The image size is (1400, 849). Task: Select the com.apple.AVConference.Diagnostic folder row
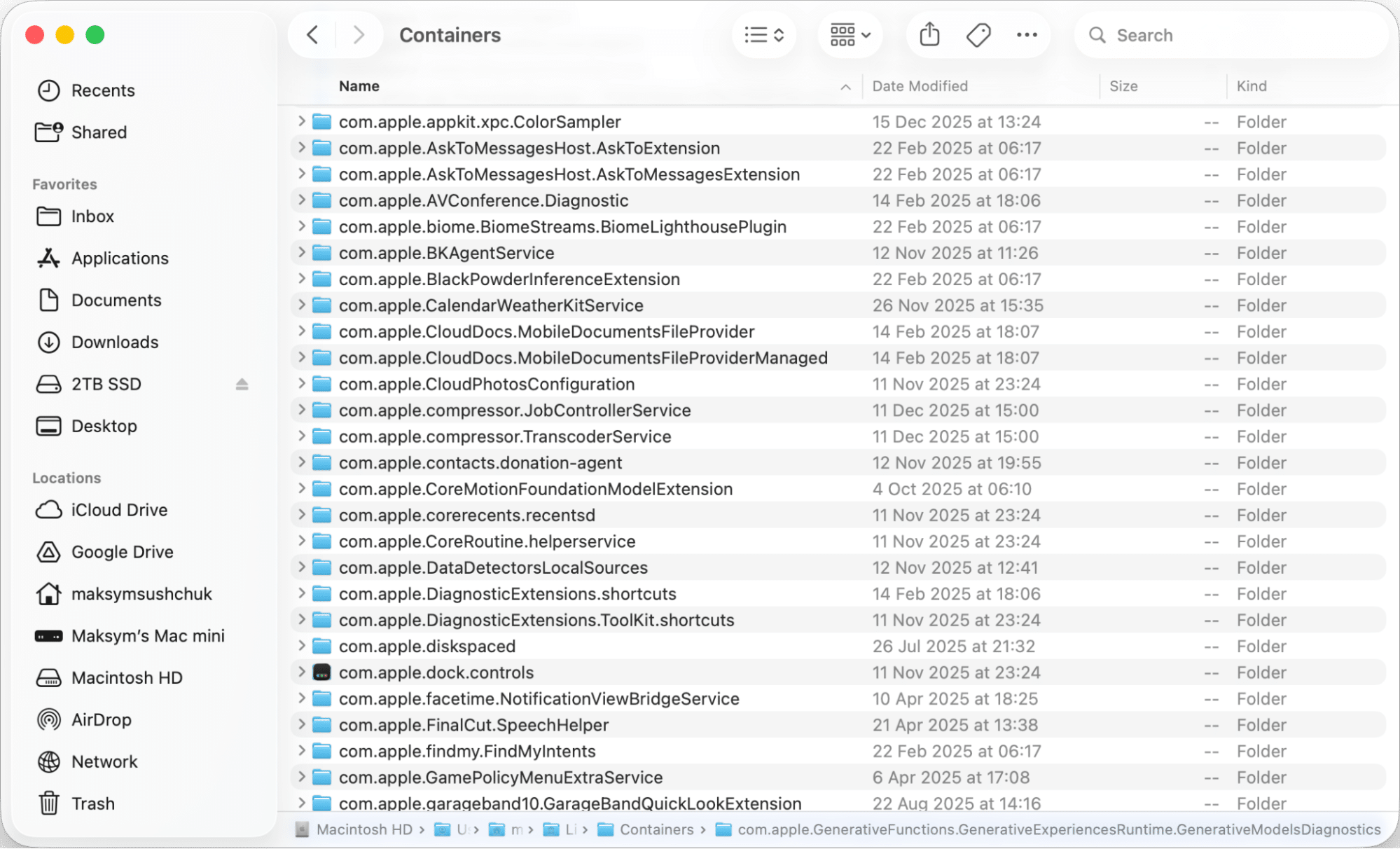838,200
